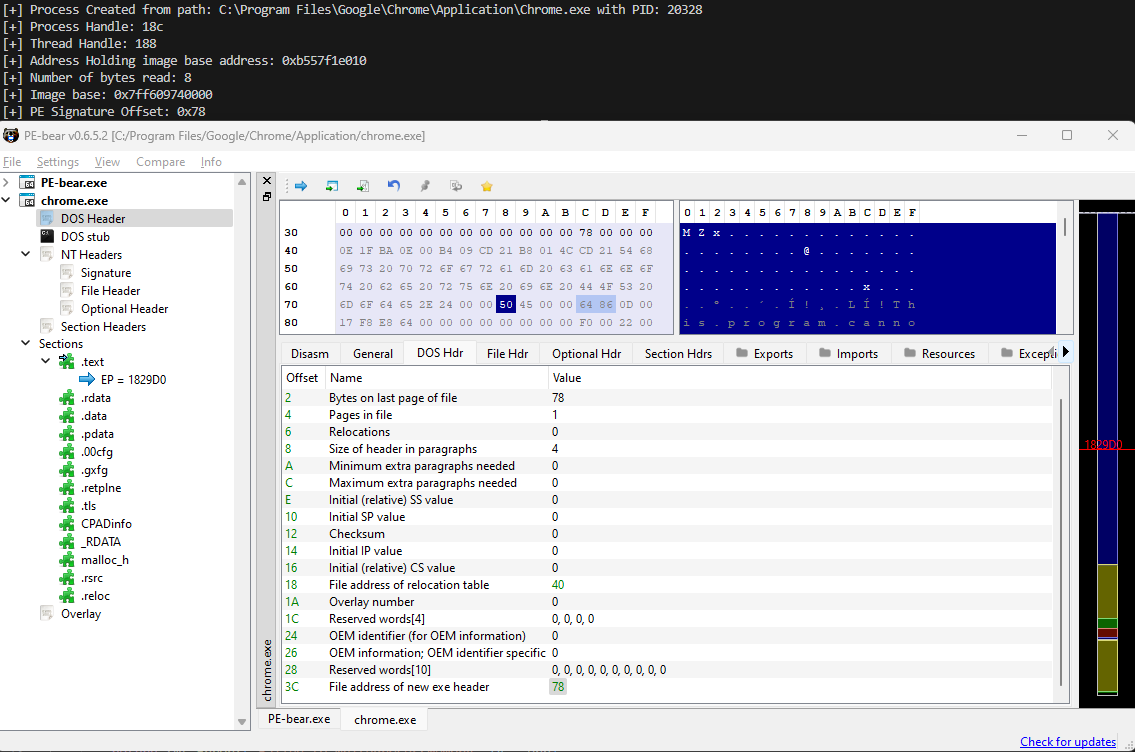
Task: Click the .reloc section puzzle icon
Action: coord(67,596)
